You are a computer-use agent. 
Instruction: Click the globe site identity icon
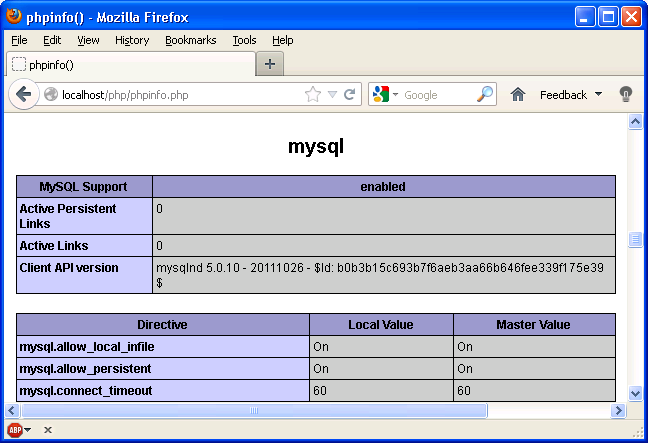[51, 95]
